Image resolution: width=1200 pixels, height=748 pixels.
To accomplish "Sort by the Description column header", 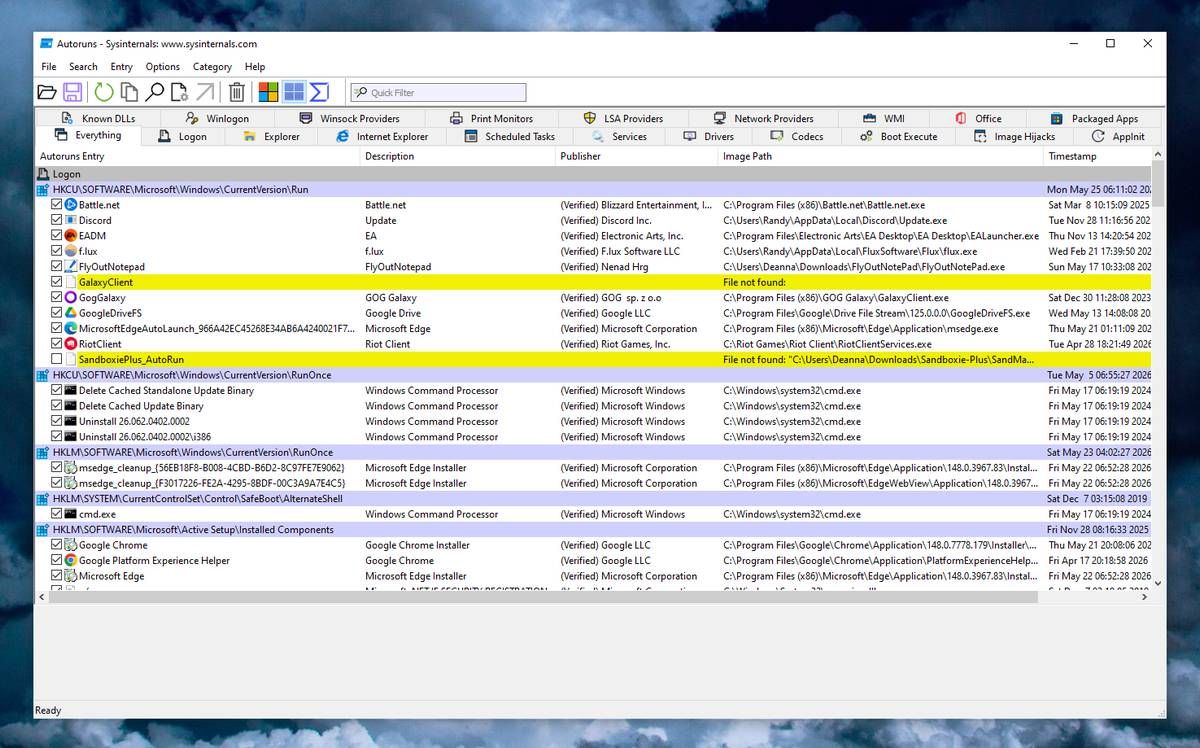I will coord(458,156).
